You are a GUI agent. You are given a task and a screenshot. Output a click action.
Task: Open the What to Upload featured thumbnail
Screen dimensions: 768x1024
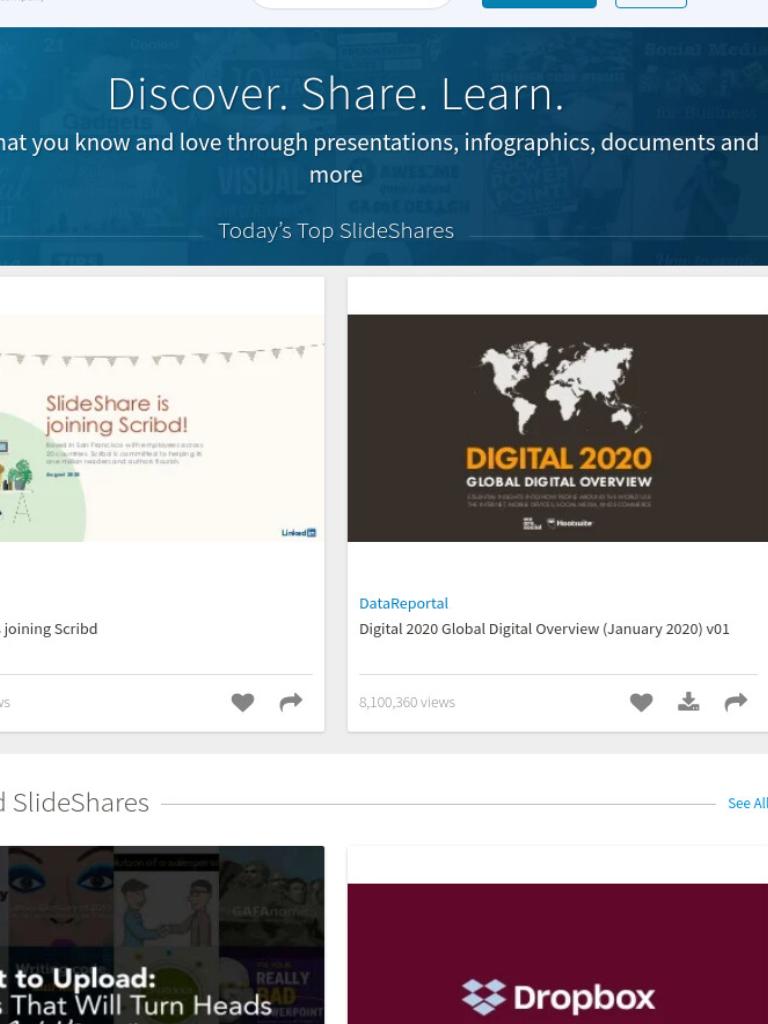point(162,935)
